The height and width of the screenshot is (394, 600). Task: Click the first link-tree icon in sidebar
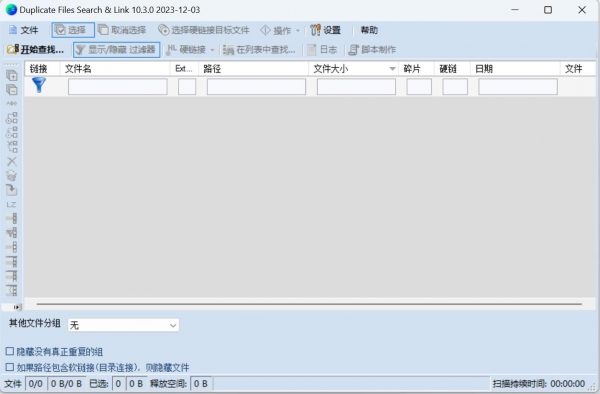12,118
